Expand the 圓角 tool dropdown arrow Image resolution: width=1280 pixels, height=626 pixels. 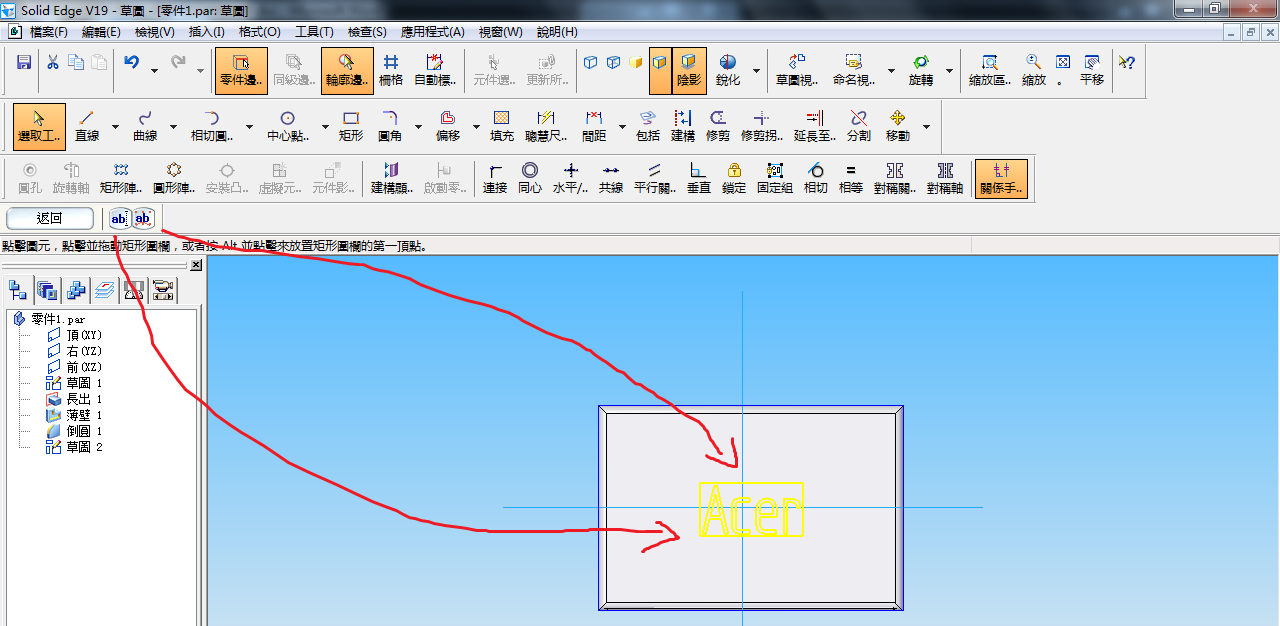(418, 127)
